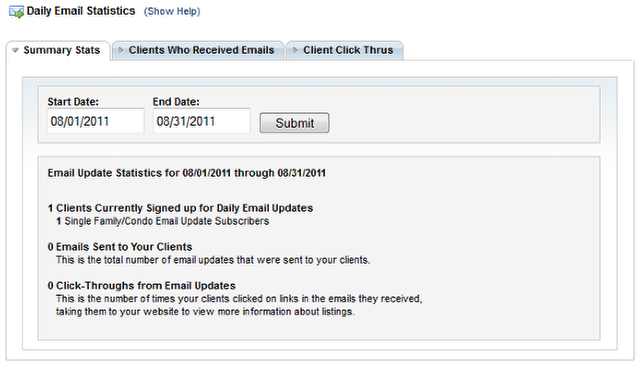
Task: Expand the Clients Who Received Emails arrow
Action: click(x=121, y=50)
